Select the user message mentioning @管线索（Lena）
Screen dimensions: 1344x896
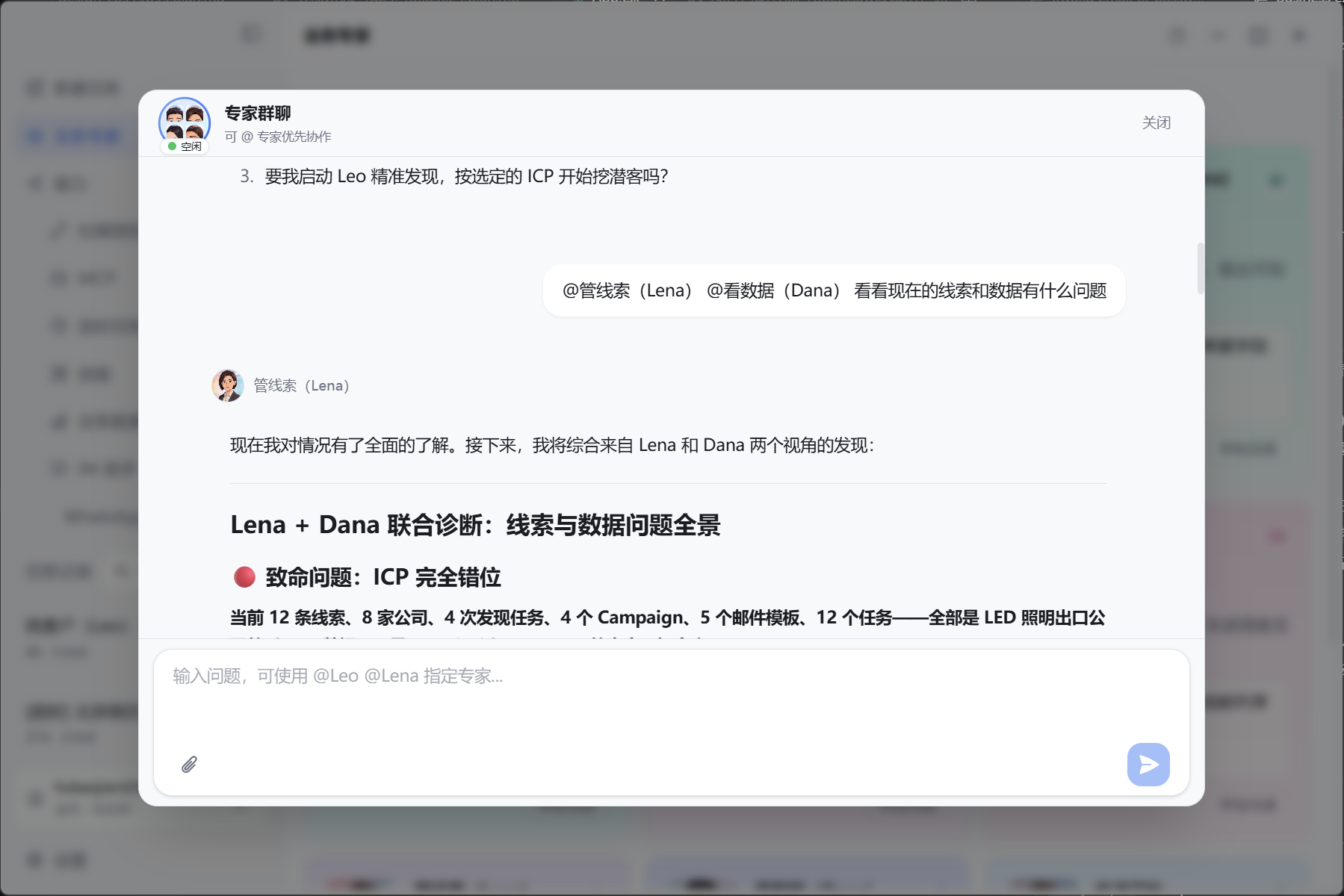pos(834,290)
